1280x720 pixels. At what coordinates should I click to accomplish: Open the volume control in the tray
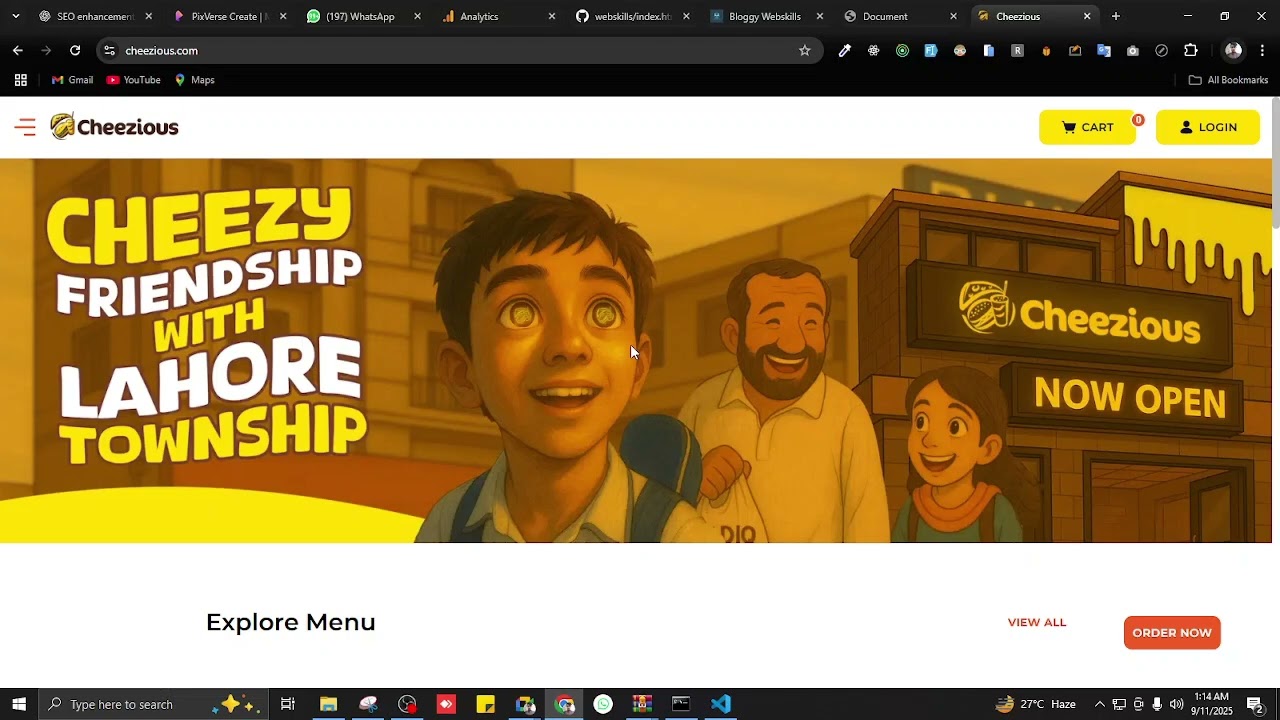1176,704
